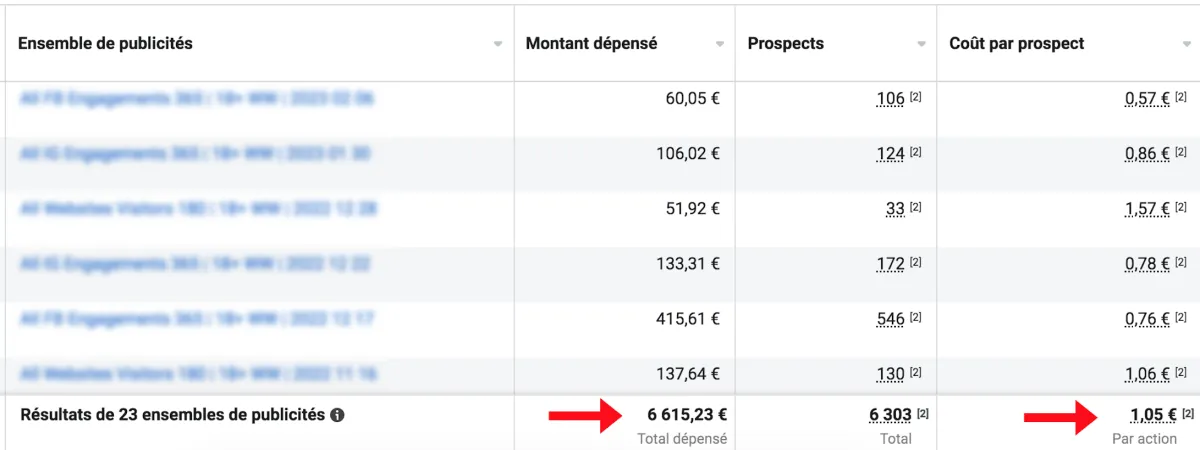Open the Ensemble de publicités column dropdown arrow
The height and width of the screenshot is (450, 1200).
coord(498,44)
